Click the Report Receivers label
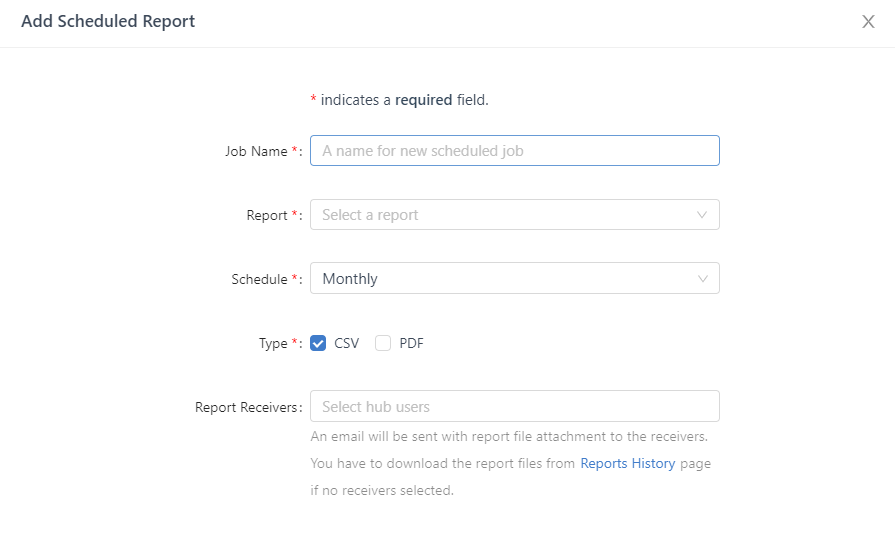 tap(246, 408)
